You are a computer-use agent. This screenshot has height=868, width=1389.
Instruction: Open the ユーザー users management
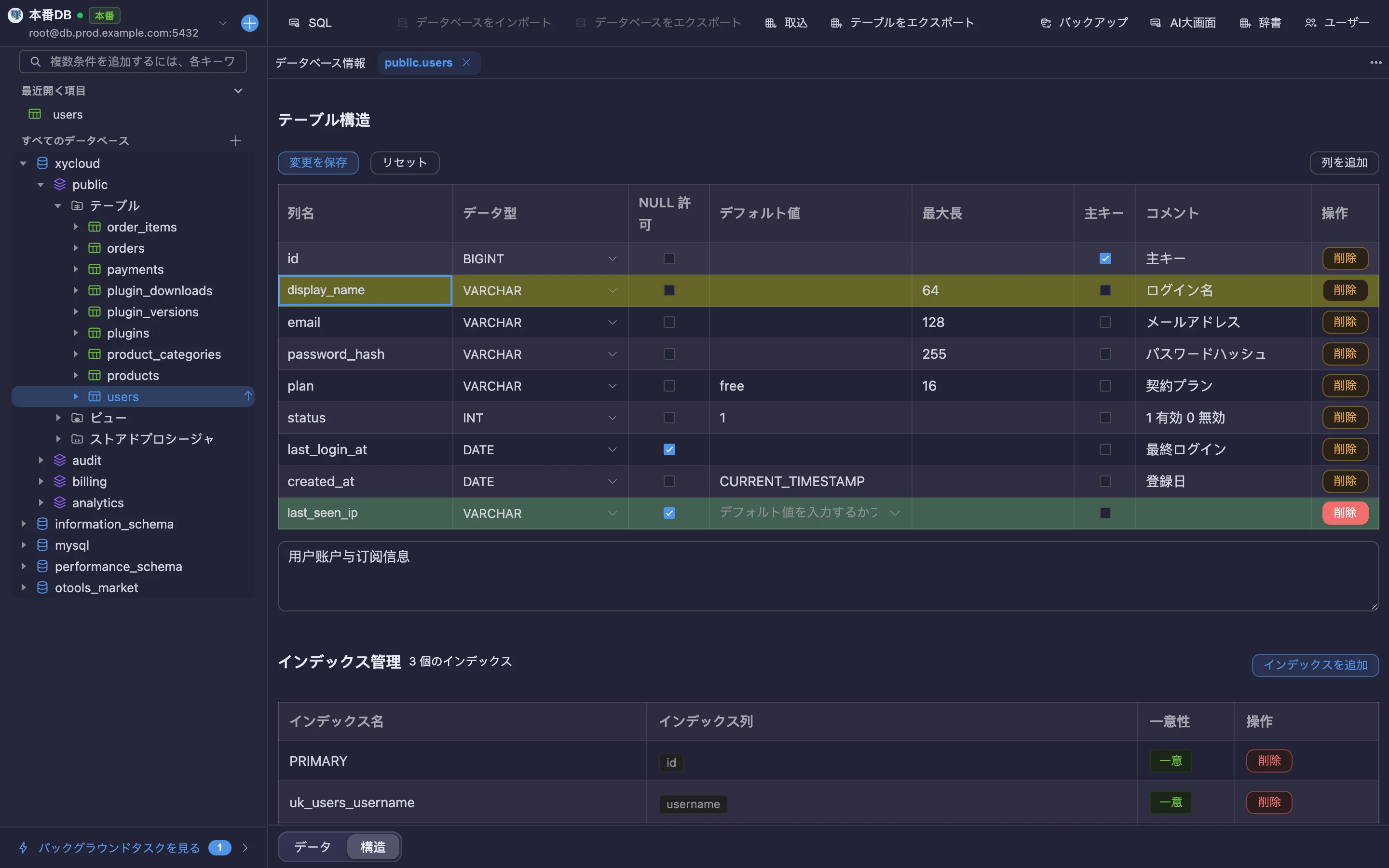point(1337,23)
